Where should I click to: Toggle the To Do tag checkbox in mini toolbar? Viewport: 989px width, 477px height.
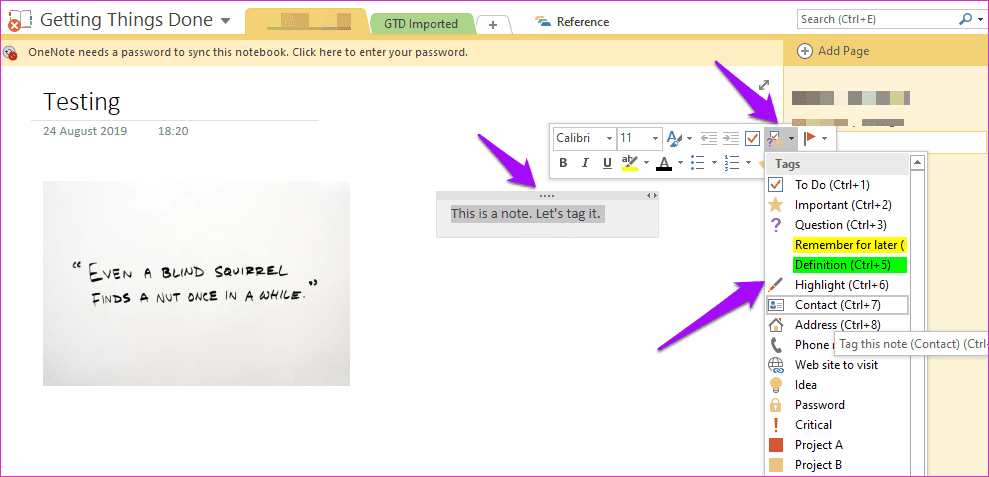752,138
